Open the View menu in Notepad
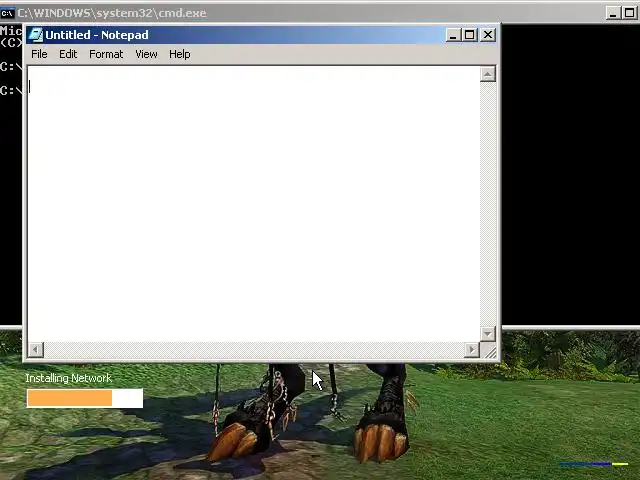Screen dimensions: 640x480 146,54
